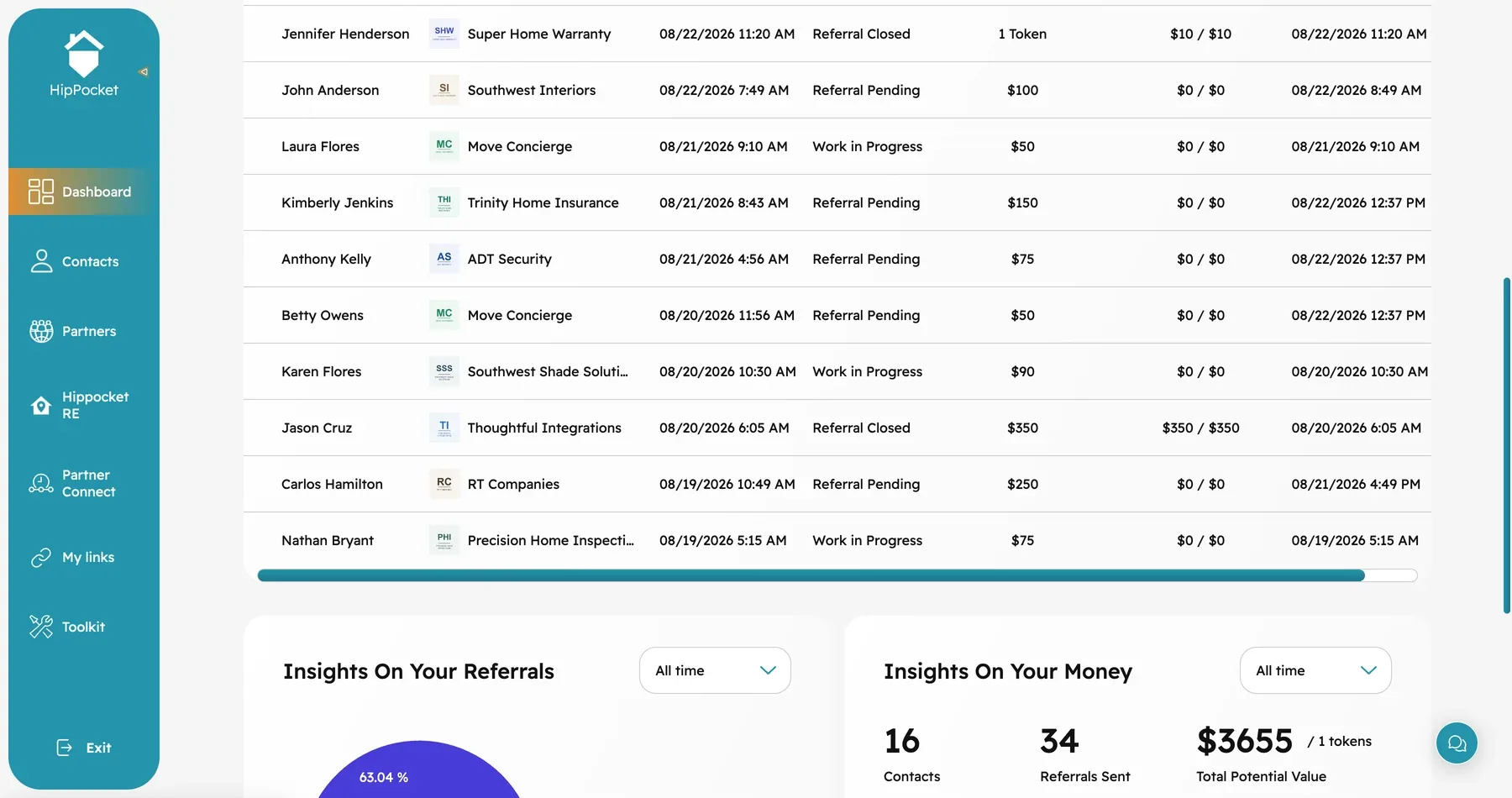Viewport: 1512px width, 798px height.
Task: Click the 16 Contacts figure
Action: (x=901, y=741)
